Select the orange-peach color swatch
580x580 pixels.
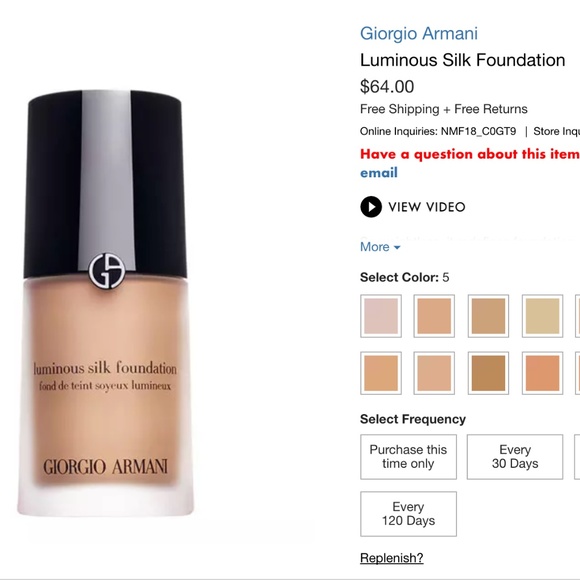pyautogui.click(x=542, y=373)
